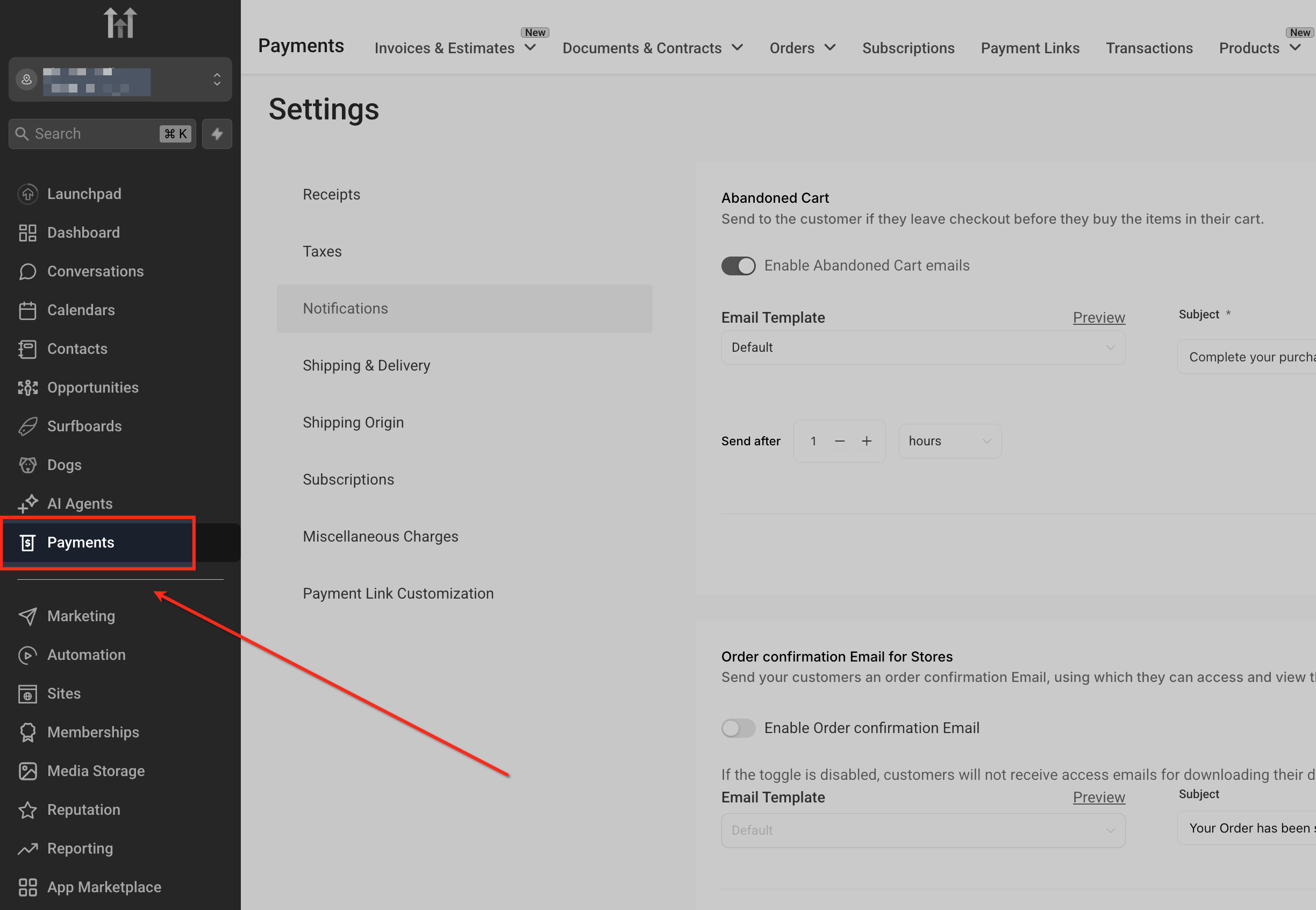Viewport: 1316px width, 910px height.
Task: Open the Payment Links tab
Action: pyautogui.click(x=1030, y=48)
